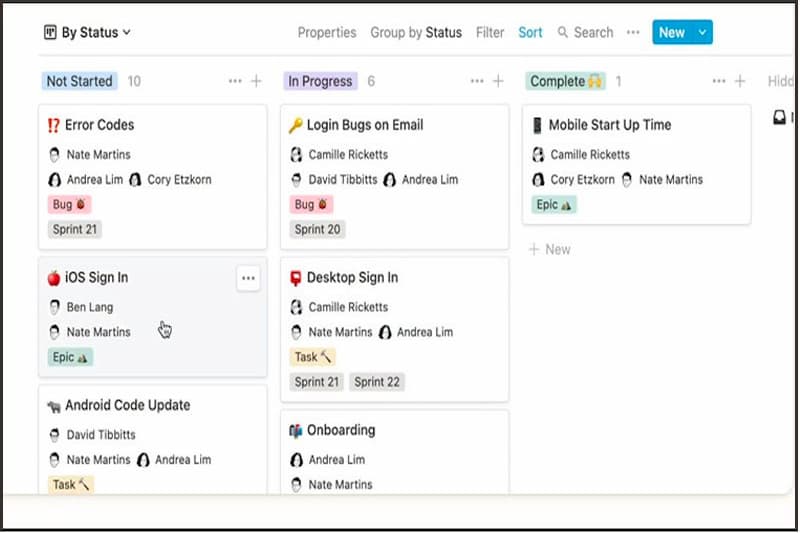Open Complete column options dots

click(719, 81)
